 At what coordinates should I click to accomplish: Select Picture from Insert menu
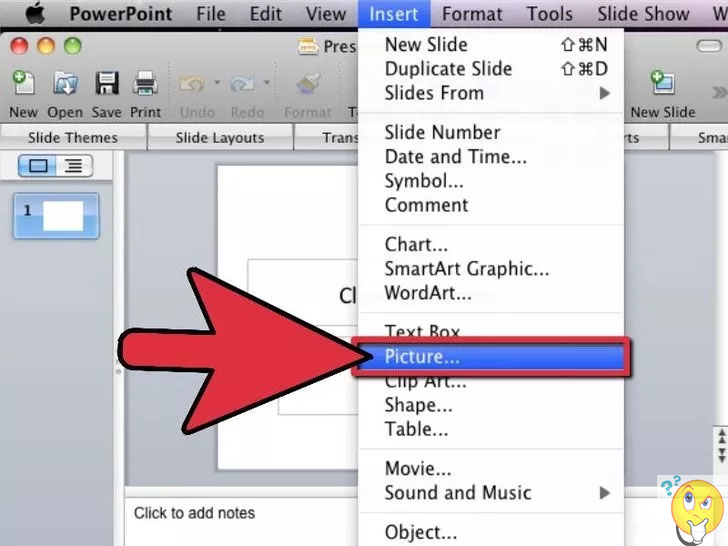click(x=491, y=357)
